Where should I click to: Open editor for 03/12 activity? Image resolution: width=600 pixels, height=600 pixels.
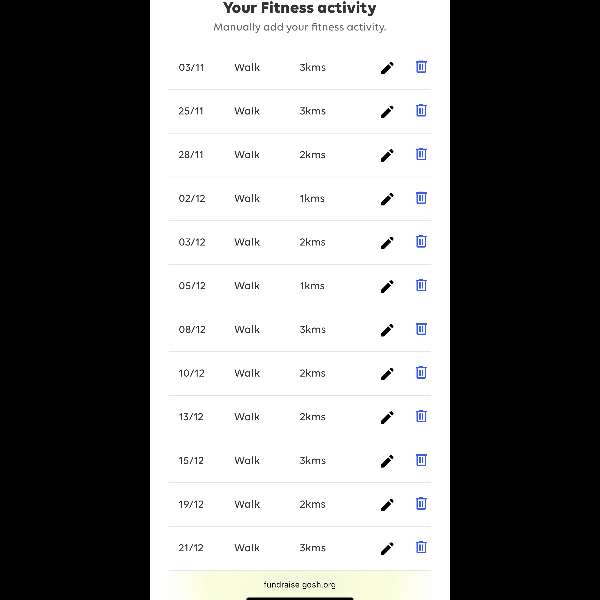tap(387, 243)
